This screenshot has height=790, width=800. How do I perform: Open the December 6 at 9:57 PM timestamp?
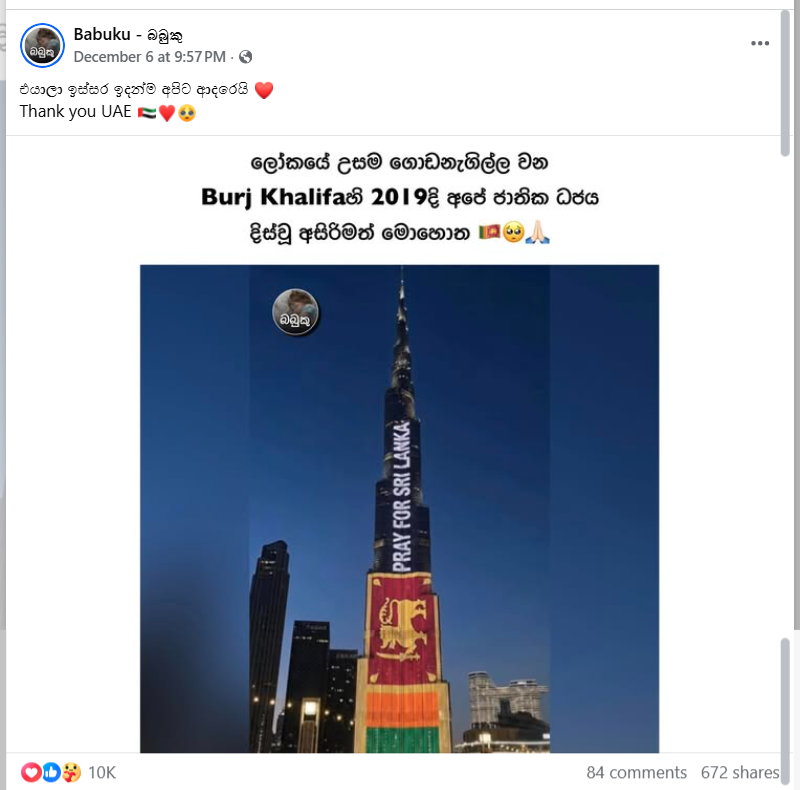point(149,57)
